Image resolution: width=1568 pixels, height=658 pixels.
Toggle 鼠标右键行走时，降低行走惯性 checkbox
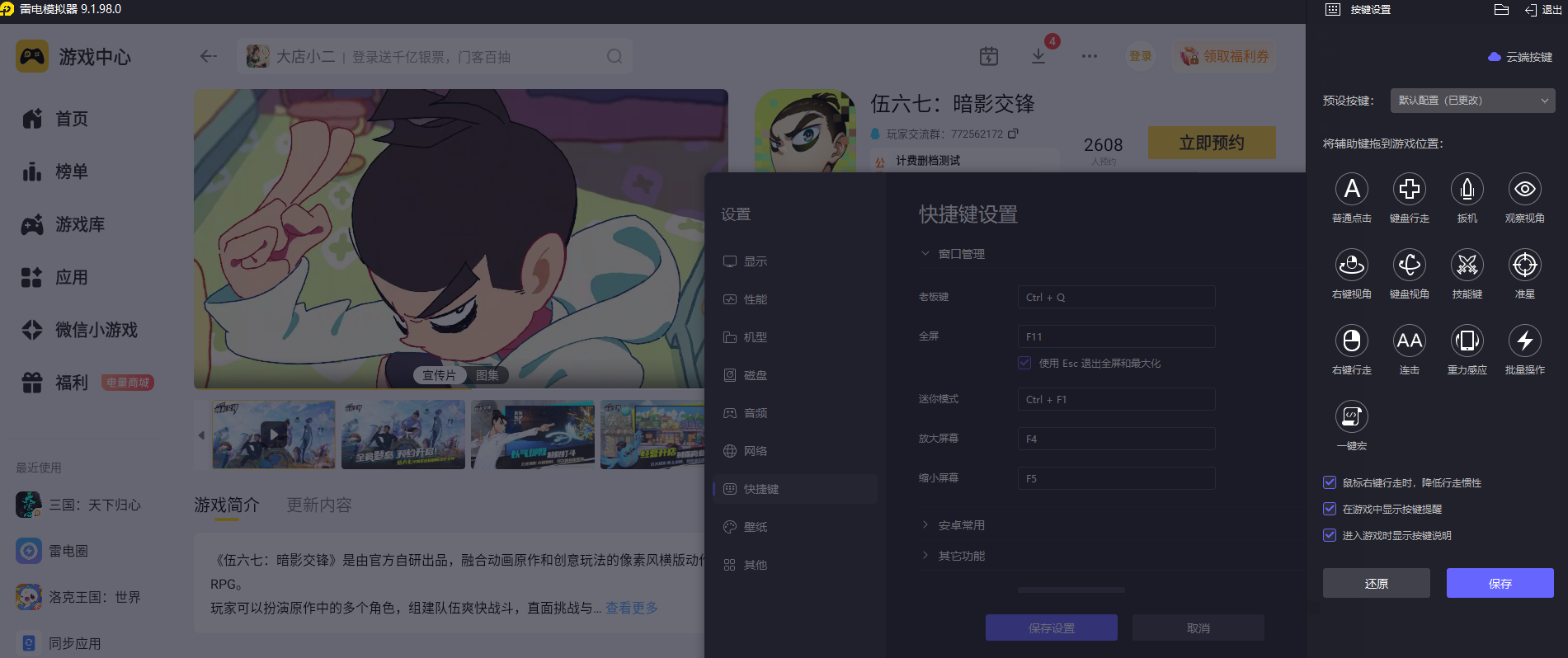pos(1330,482)
